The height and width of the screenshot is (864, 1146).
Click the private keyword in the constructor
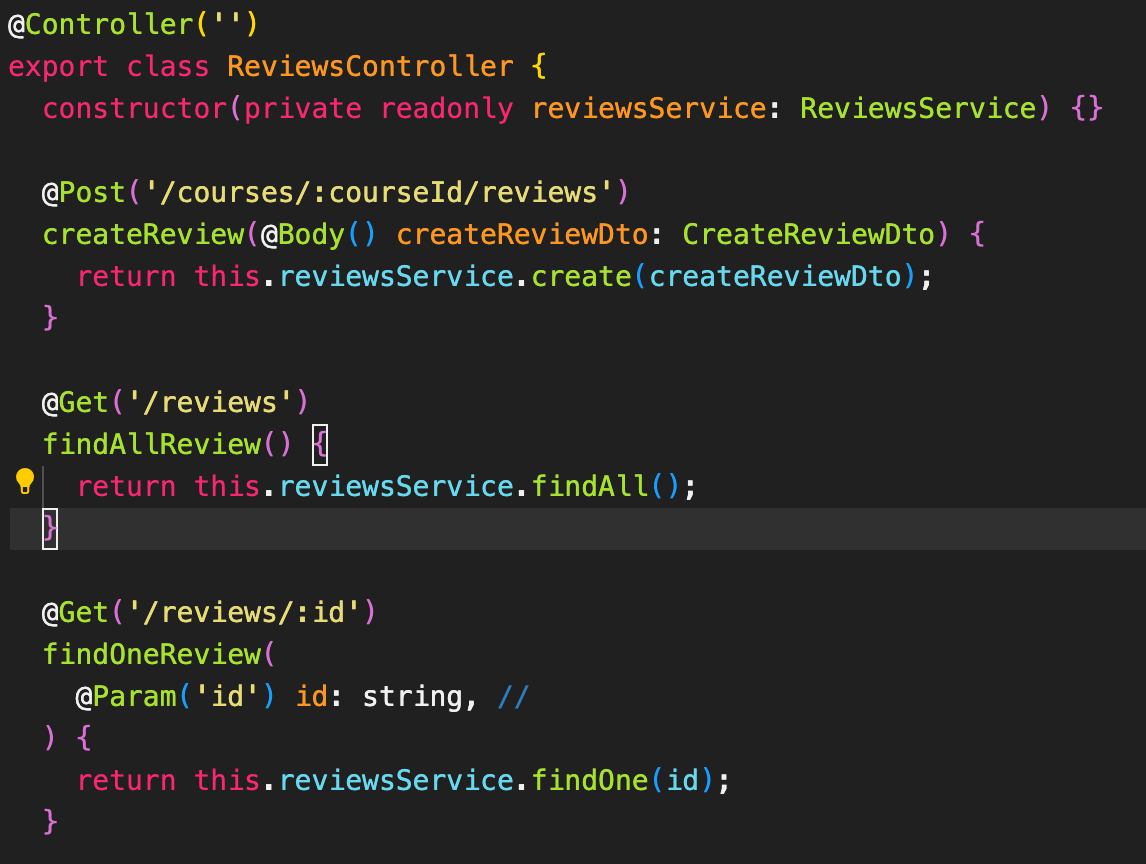click(303, 109)
